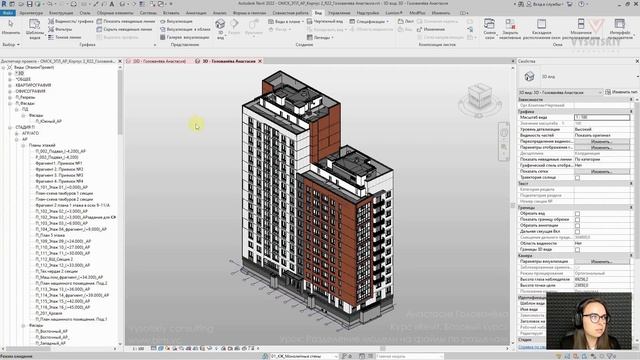Open the Управление ribbon tab
Viewport: 640px width, 360px height.
pyautogui.click(x=339, y=13)
